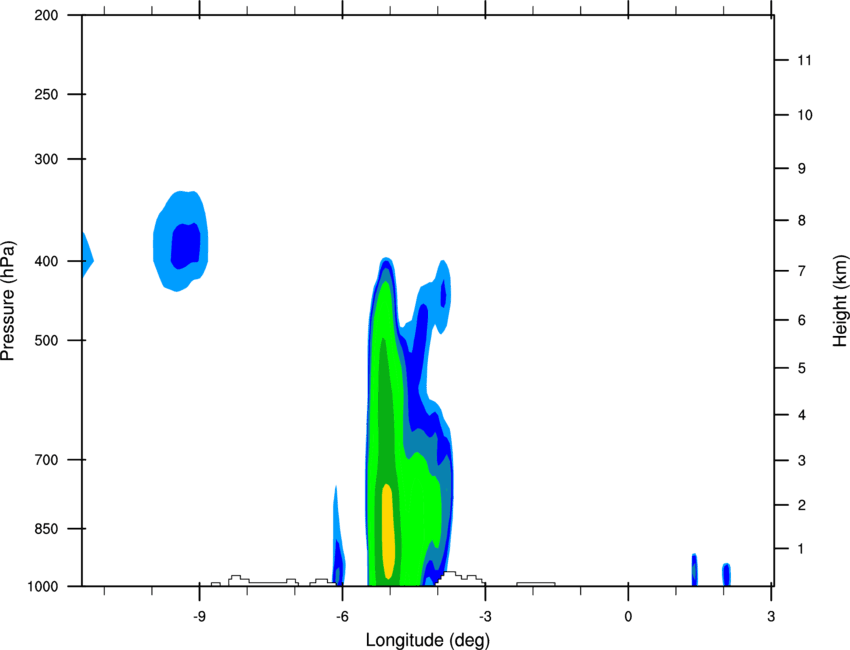Click the 850 pressure tick label
Image resolution: width=850 pixels, height=650 pixels.
[x=46, y=529]
